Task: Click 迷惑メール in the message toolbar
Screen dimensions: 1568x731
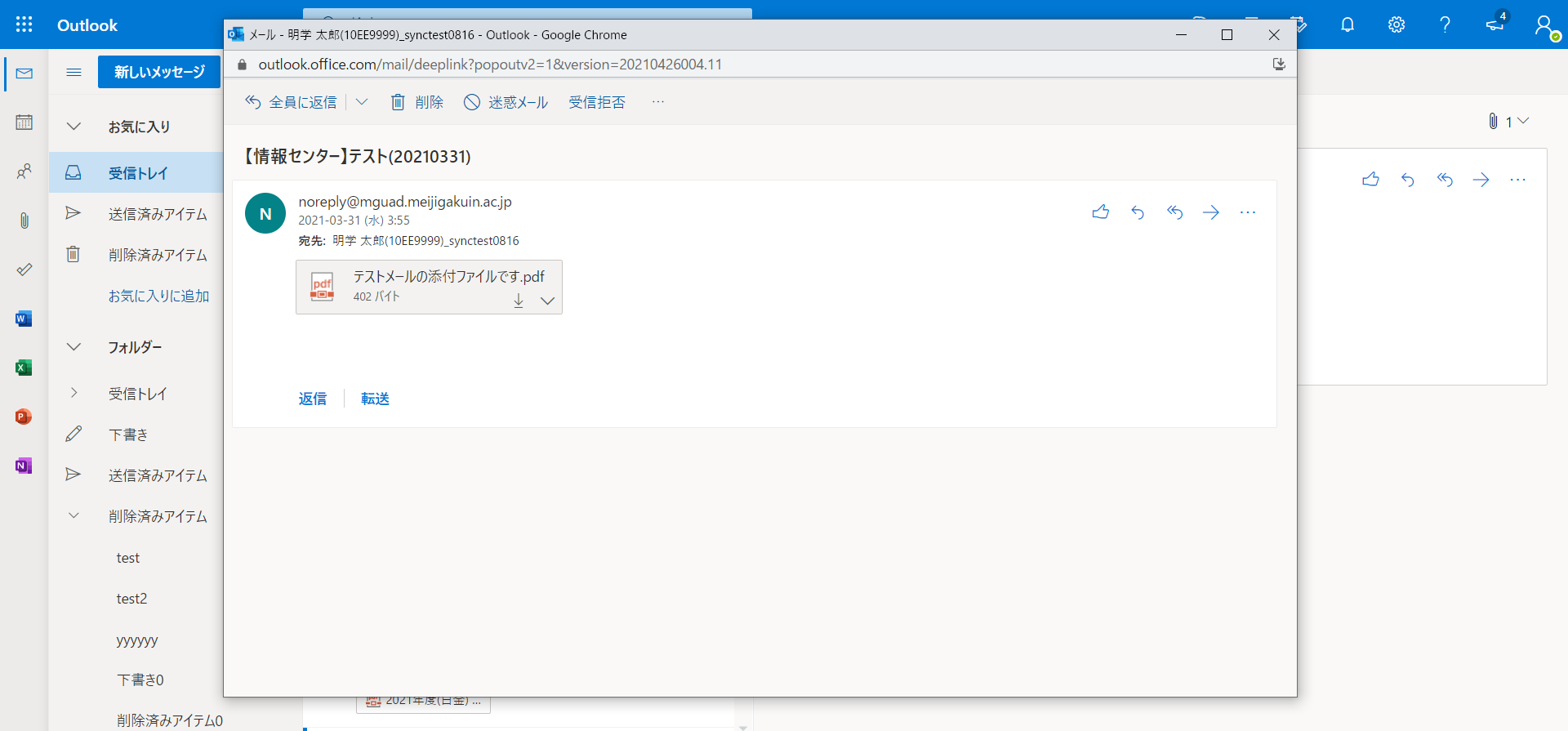Action: pos(506,102)
